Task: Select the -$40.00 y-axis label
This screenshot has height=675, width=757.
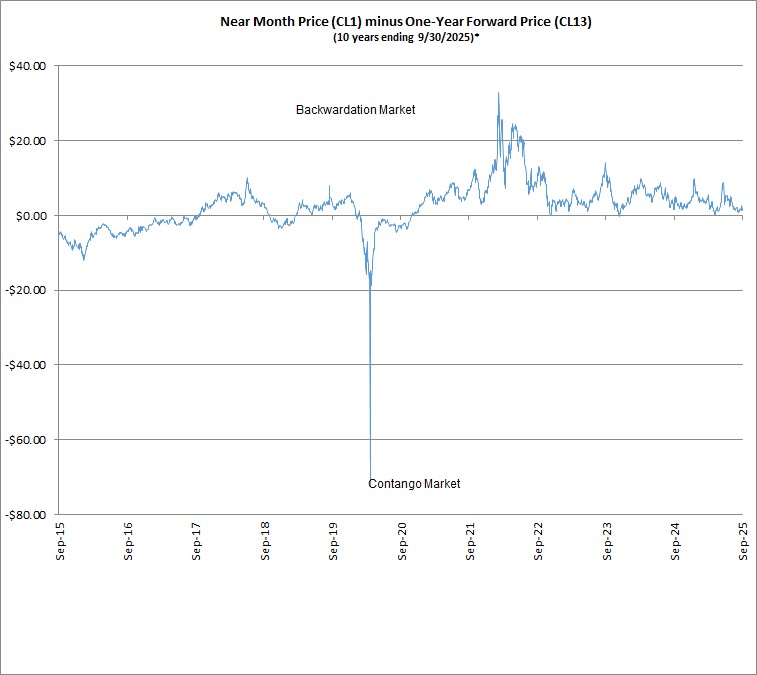Action: [x=27, y=365]
